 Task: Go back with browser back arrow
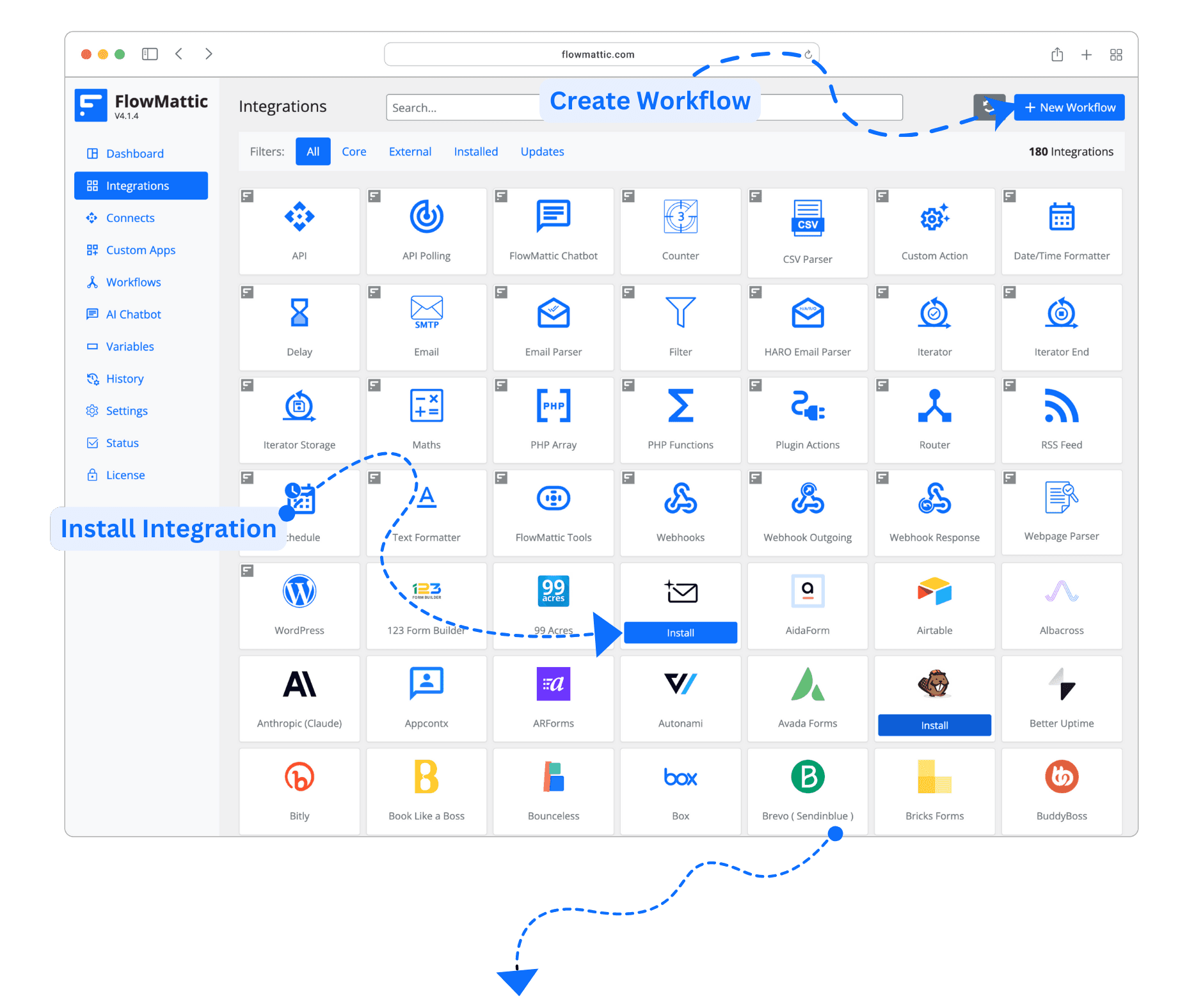(x=179, y=54)
